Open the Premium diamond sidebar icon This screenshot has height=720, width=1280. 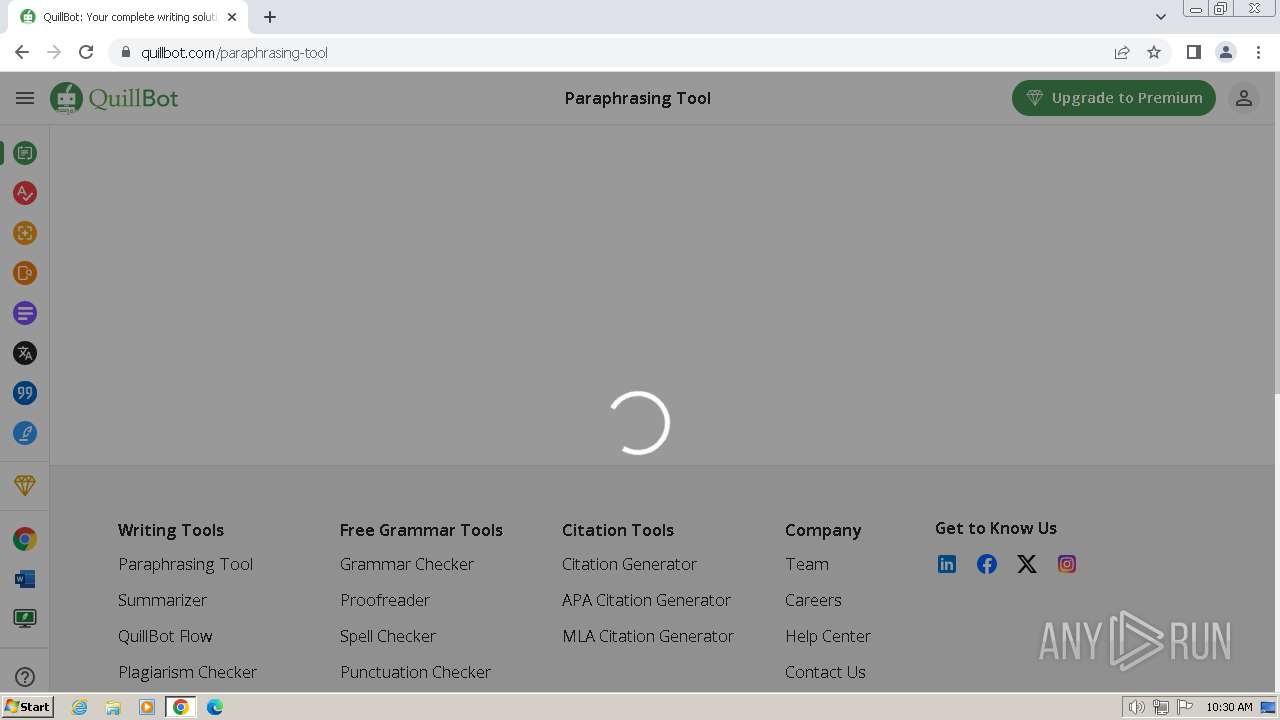25,485
